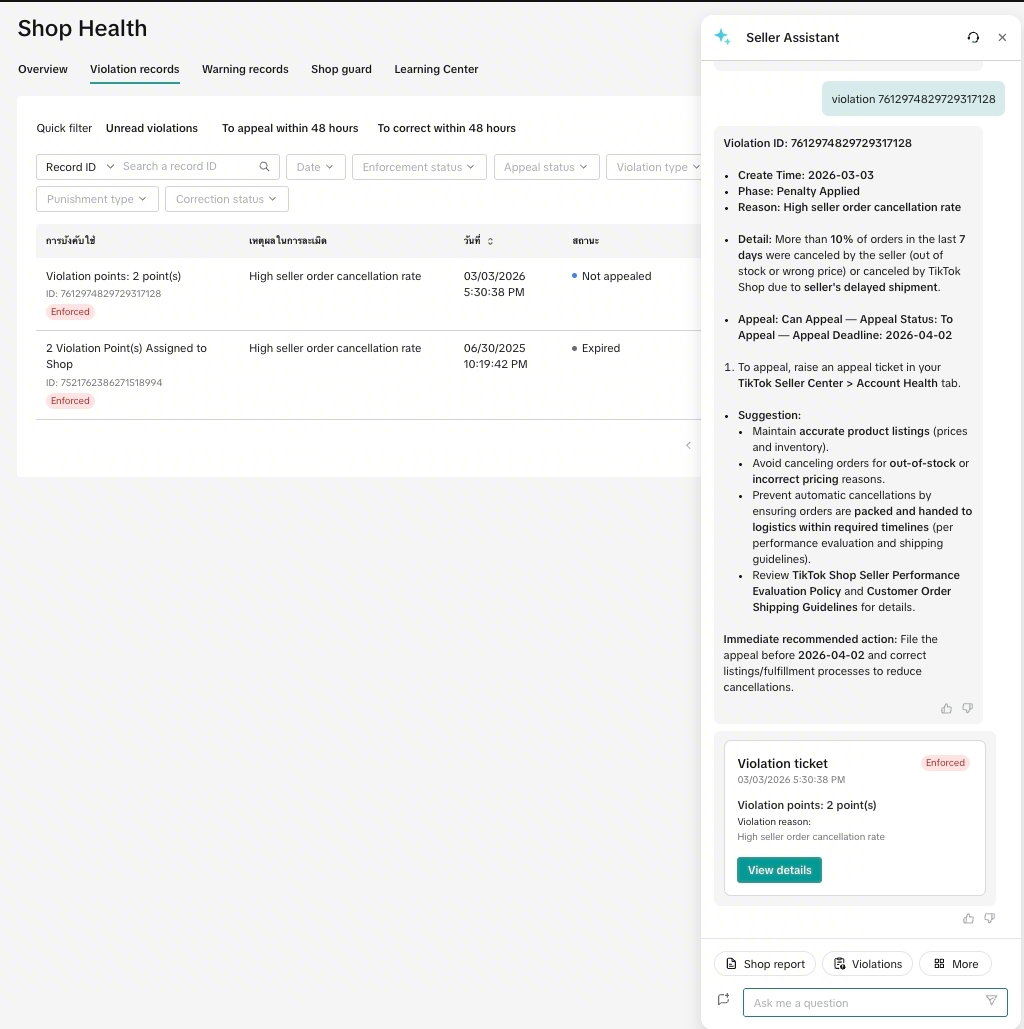Focus the Search a record ID field

tap(188, 167)
